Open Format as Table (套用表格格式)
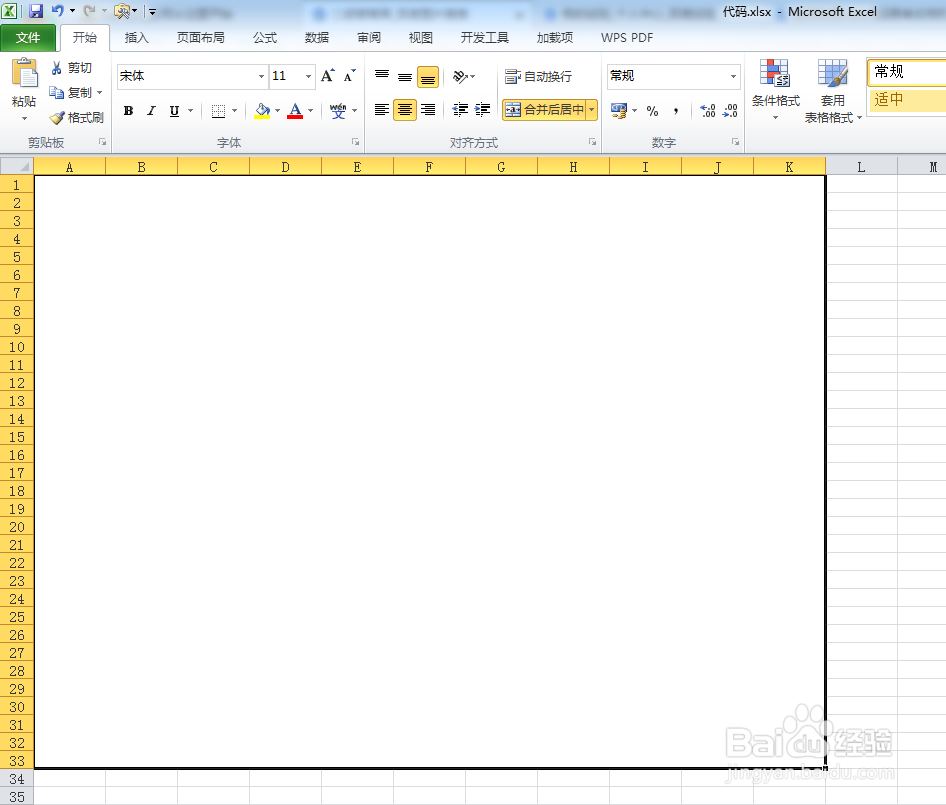946x805 pixels. click(833, 91)
